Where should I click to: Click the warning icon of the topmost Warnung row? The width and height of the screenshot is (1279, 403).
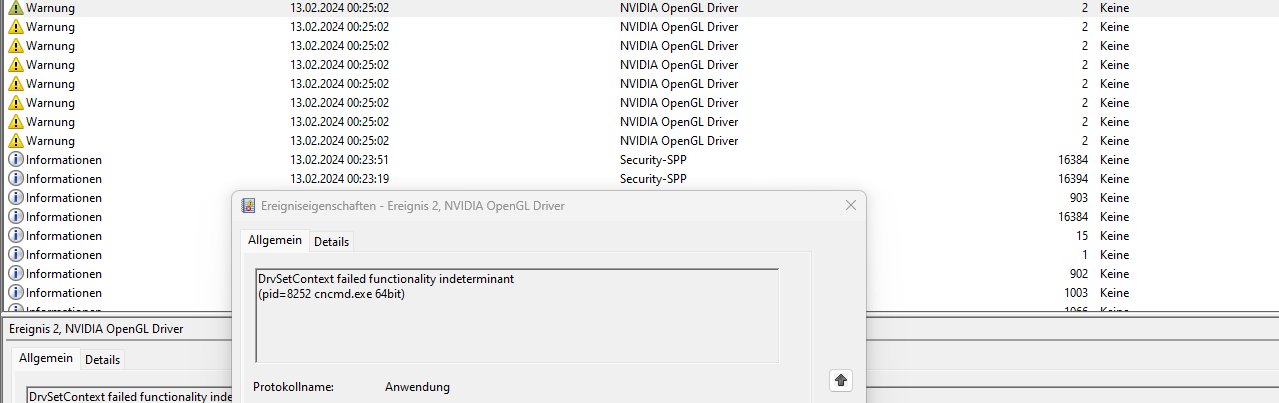point(15,8)
